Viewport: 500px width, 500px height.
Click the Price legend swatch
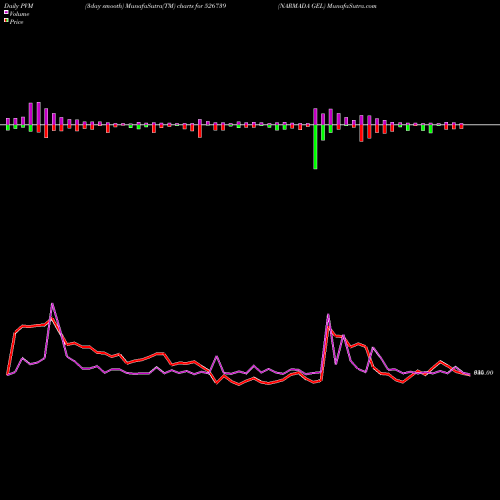(x=6, y=21)
